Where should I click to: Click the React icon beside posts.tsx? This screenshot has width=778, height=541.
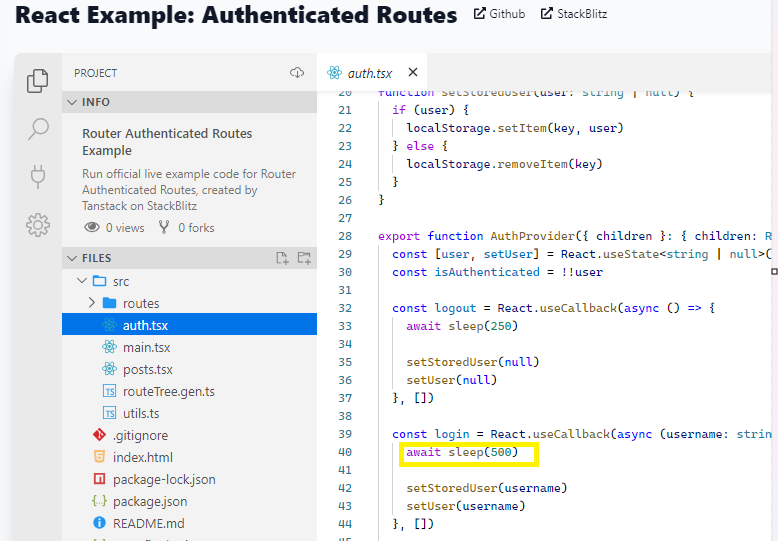[109, 369]
